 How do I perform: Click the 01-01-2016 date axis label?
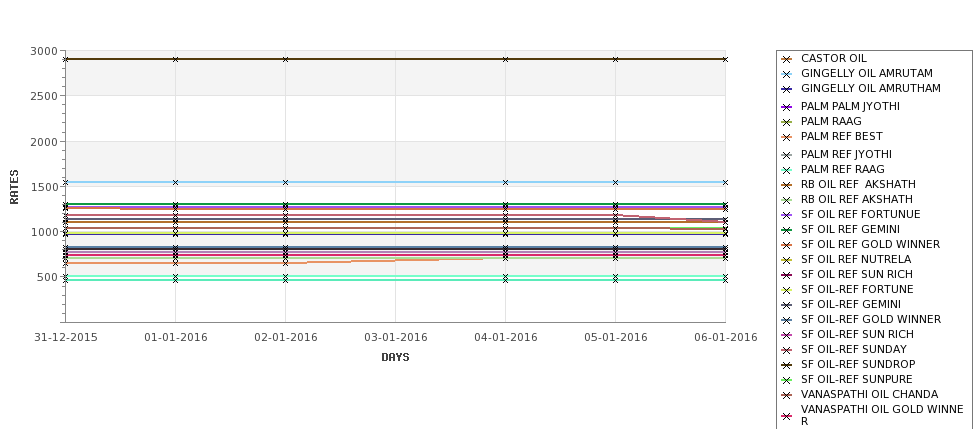[x=175, y=337]
